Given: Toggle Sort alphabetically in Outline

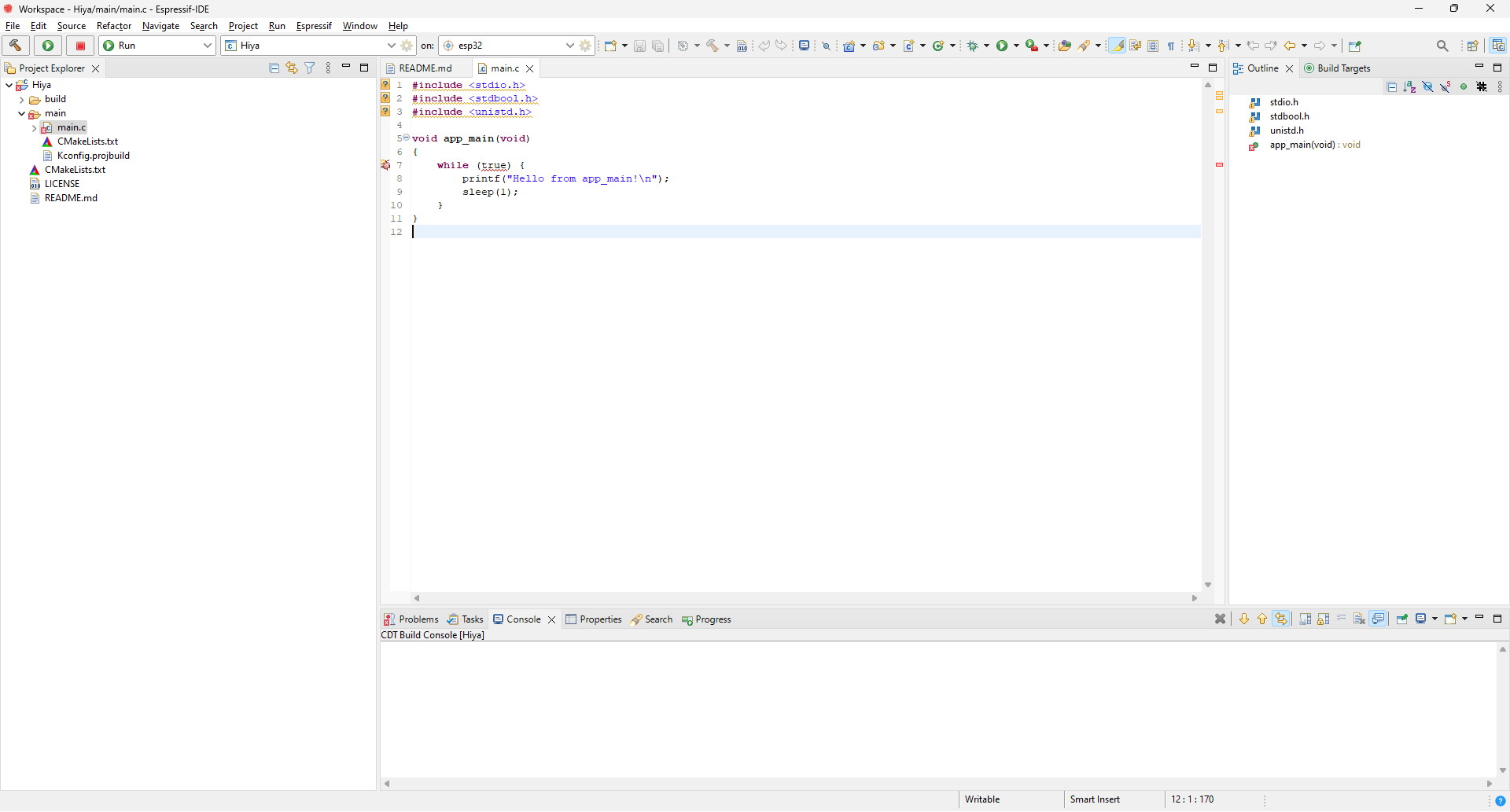Looking at the screenshot, I should pos(1409,87).
